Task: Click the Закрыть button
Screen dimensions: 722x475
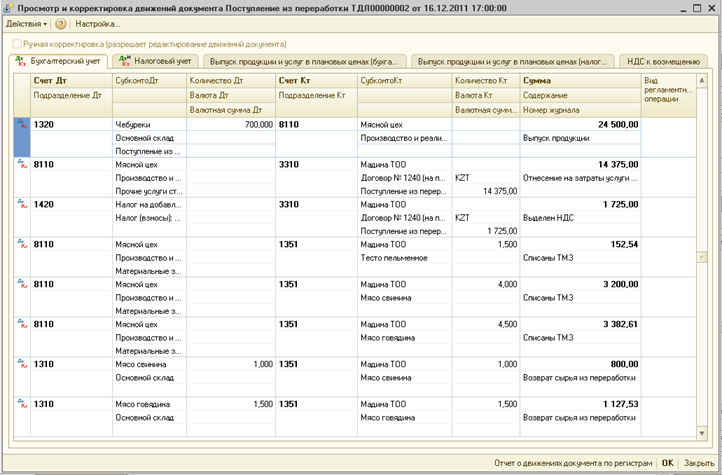Action: coord(698,463)
